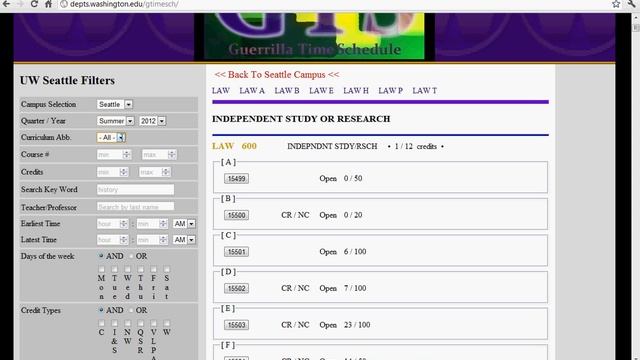
Task: Click Back To Seattle Campus link
Action: (277, 75)
